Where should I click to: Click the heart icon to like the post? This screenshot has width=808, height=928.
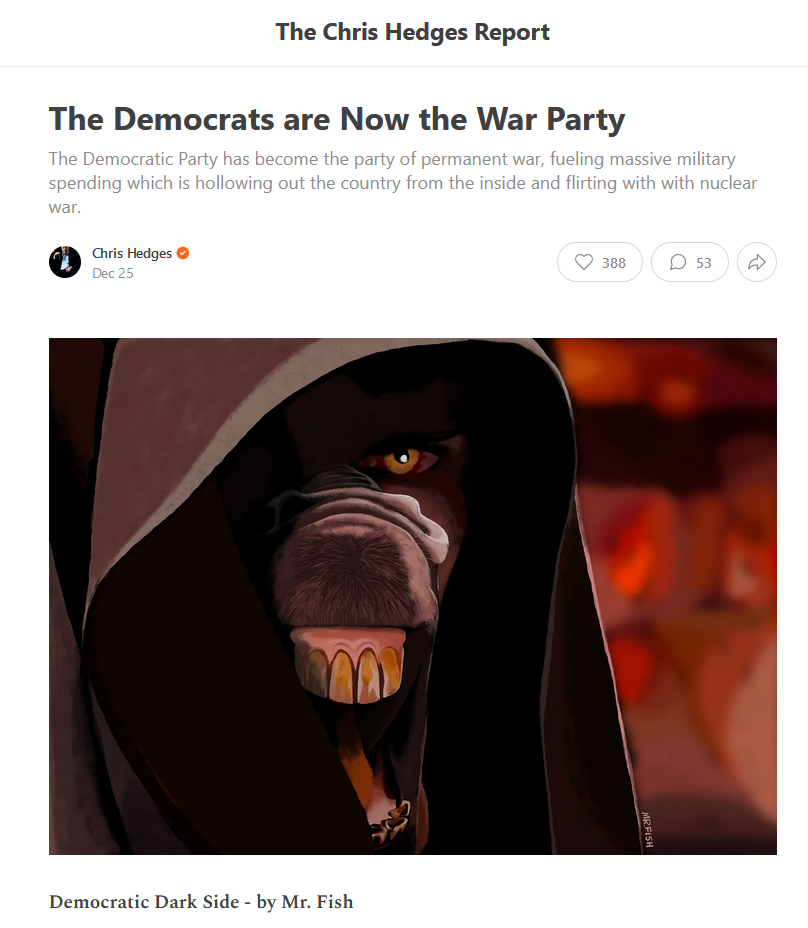[x=584, y=262]
